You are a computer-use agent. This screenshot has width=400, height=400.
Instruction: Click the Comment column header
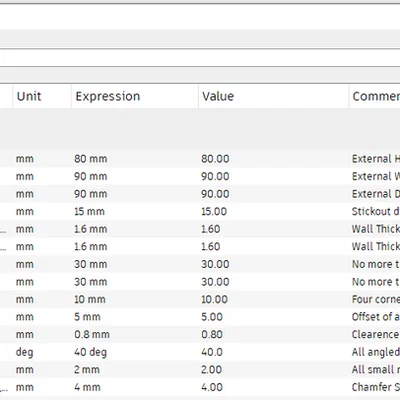(375, 96)
